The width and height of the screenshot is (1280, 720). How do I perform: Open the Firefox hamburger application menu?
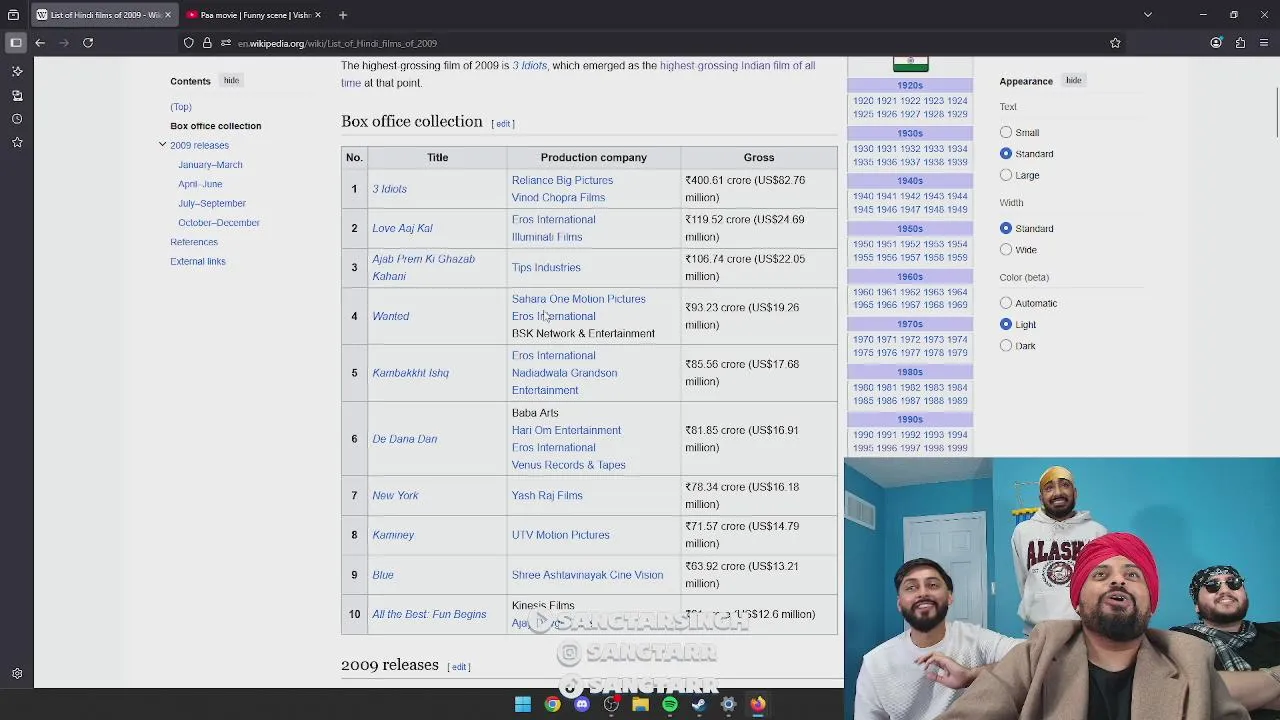point(1265,43)
